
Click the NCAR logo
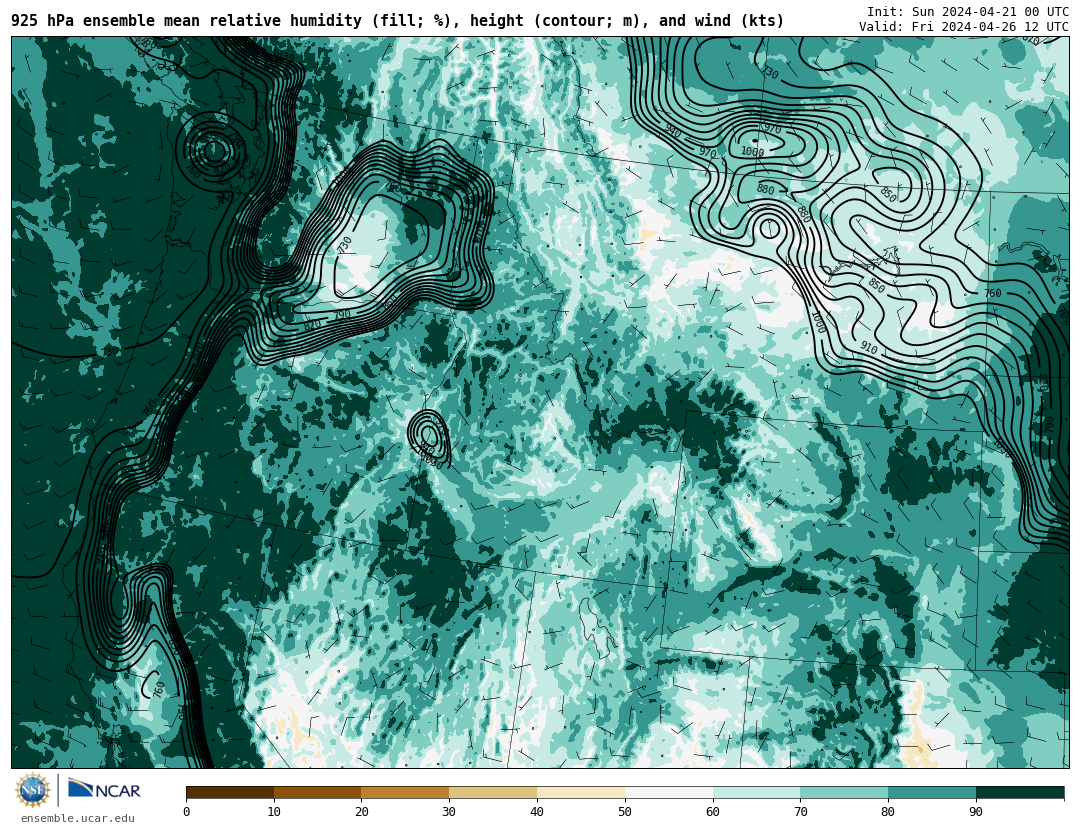105,789
